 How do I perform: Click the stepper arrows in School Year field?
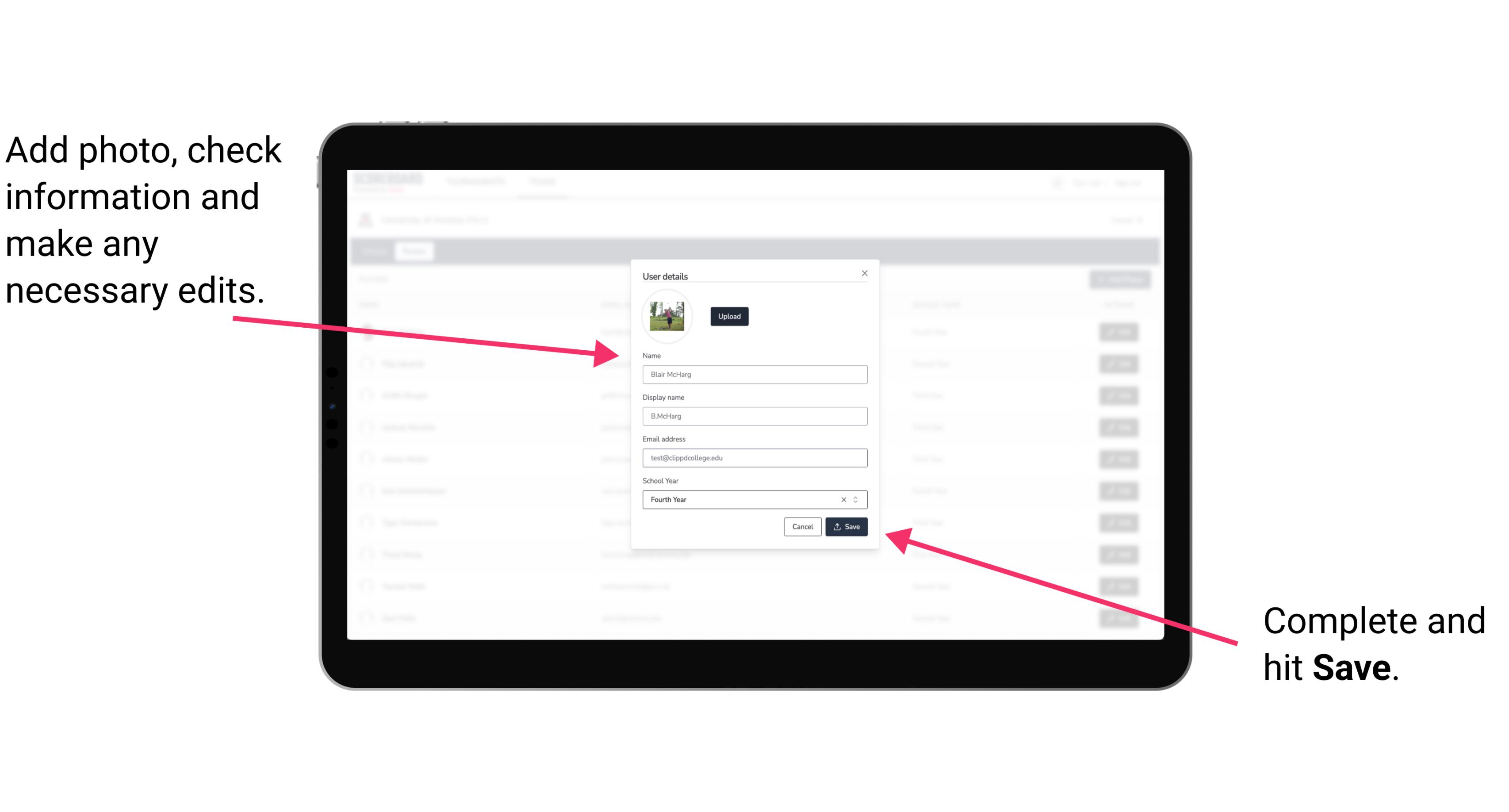click(x=858, y=499)
